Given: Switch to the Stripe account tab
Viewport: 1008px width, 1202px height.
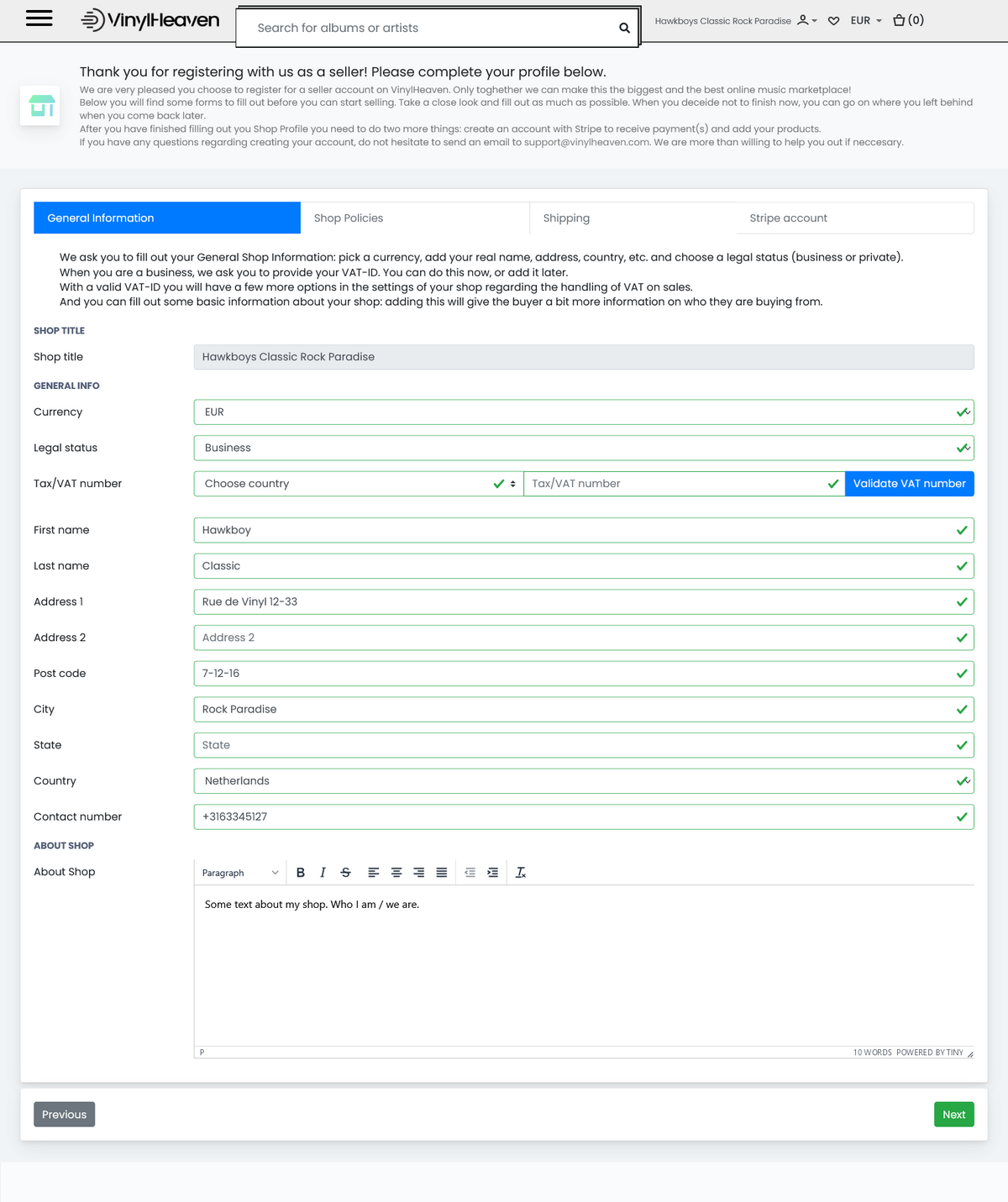Looking at the screenshot, I should coord(788,218).
